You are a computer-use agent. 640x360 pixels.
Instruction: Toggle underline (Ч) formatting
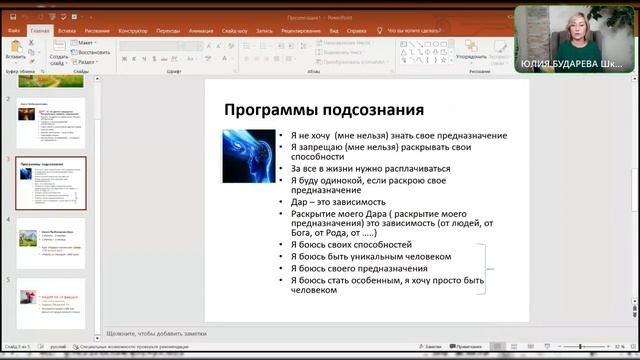(x=144, y=59)
